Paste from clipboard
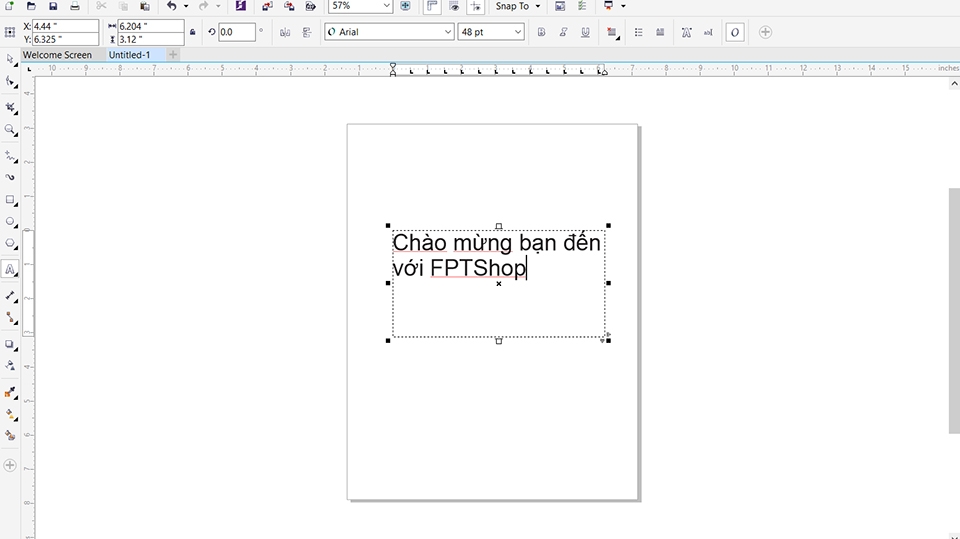 [x=145, y=6]
